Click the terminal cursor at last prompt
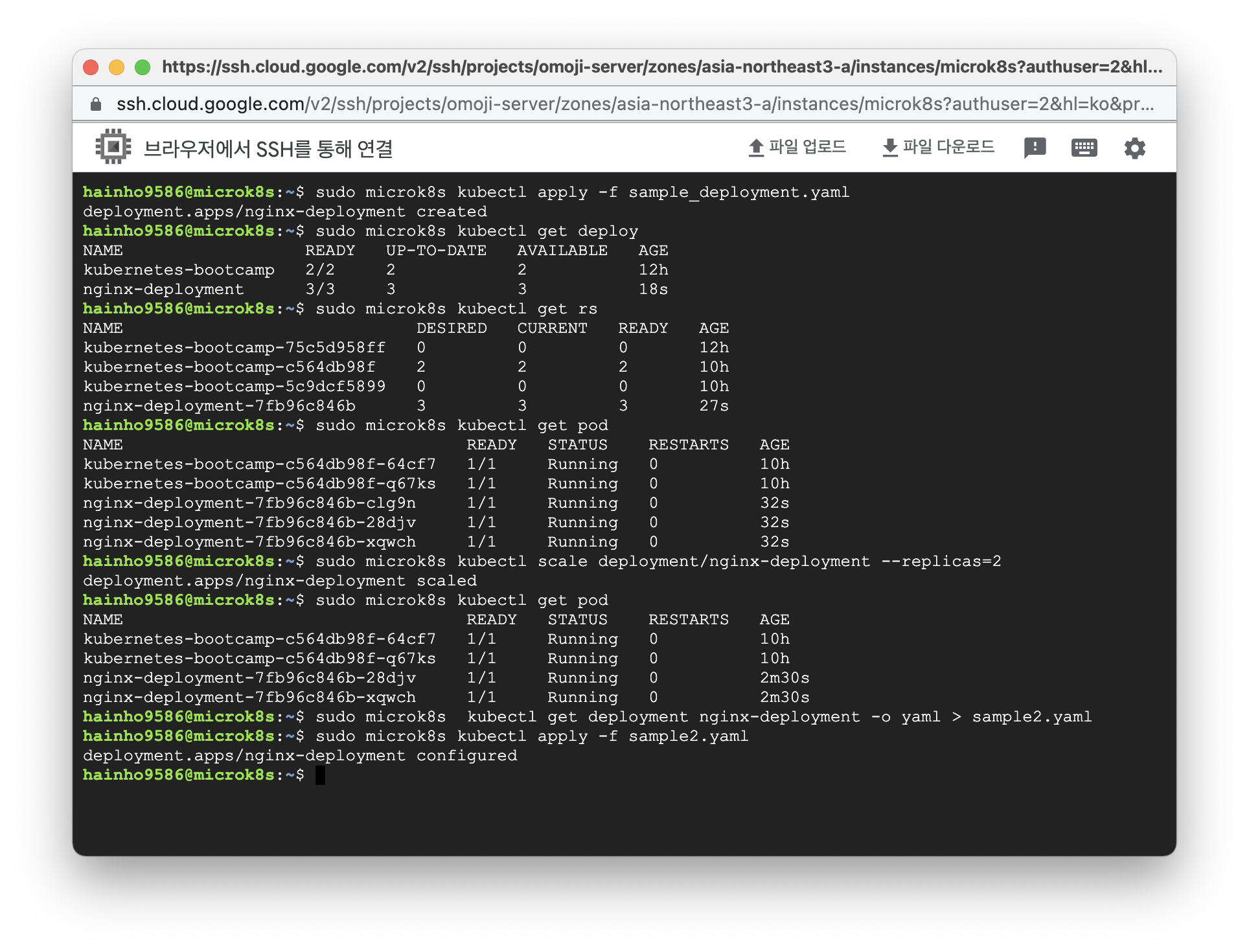Screen dimensions: 1249x952 click(320, 775)
